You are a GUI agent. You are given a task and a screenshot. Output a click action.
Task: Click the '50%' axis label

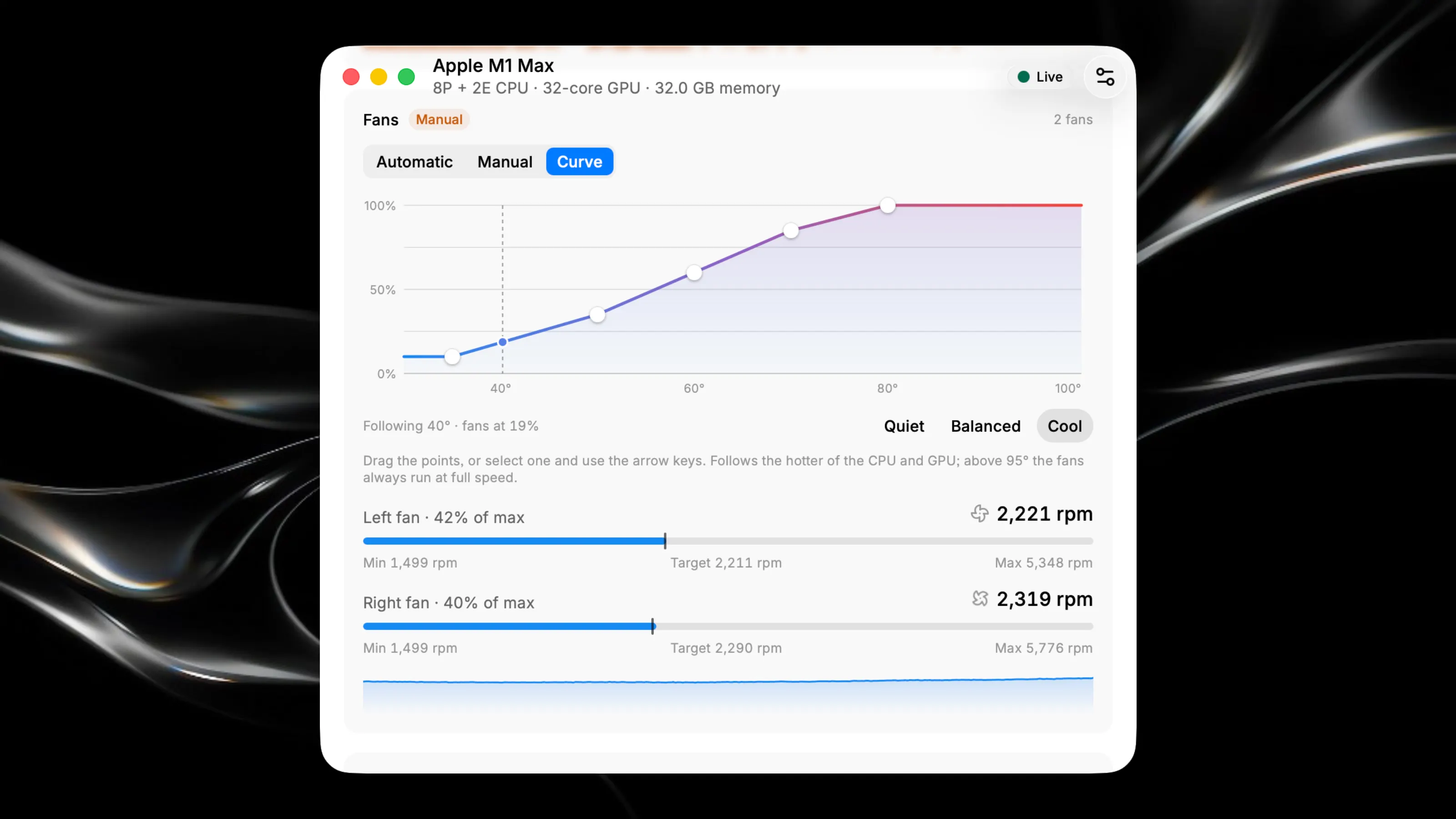pyautogui.click(x=383, y=290)
